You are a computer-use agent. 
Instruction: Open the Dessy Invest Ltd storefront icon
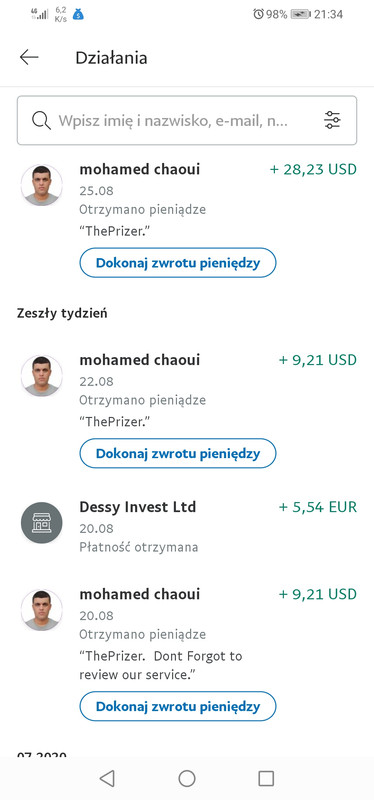point(42,523)
